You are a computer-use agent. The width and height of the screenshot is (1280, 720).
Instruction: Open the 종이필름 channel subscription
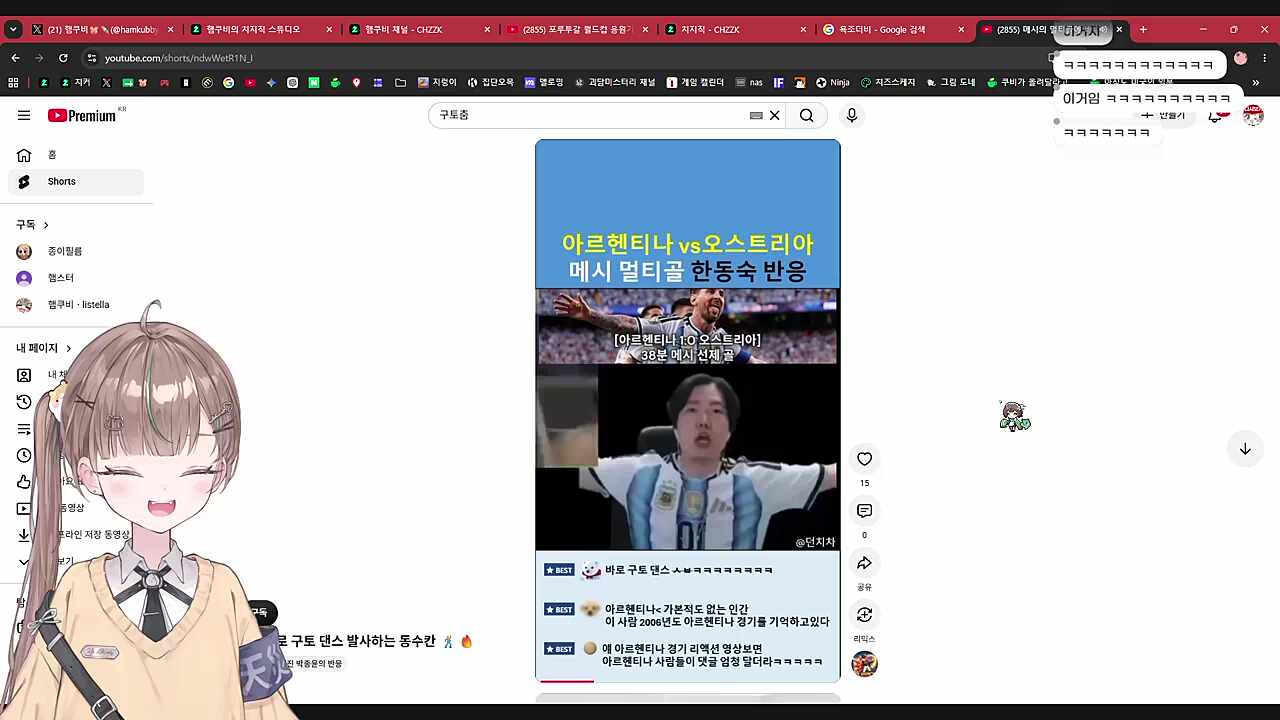(x=76, y=252)
